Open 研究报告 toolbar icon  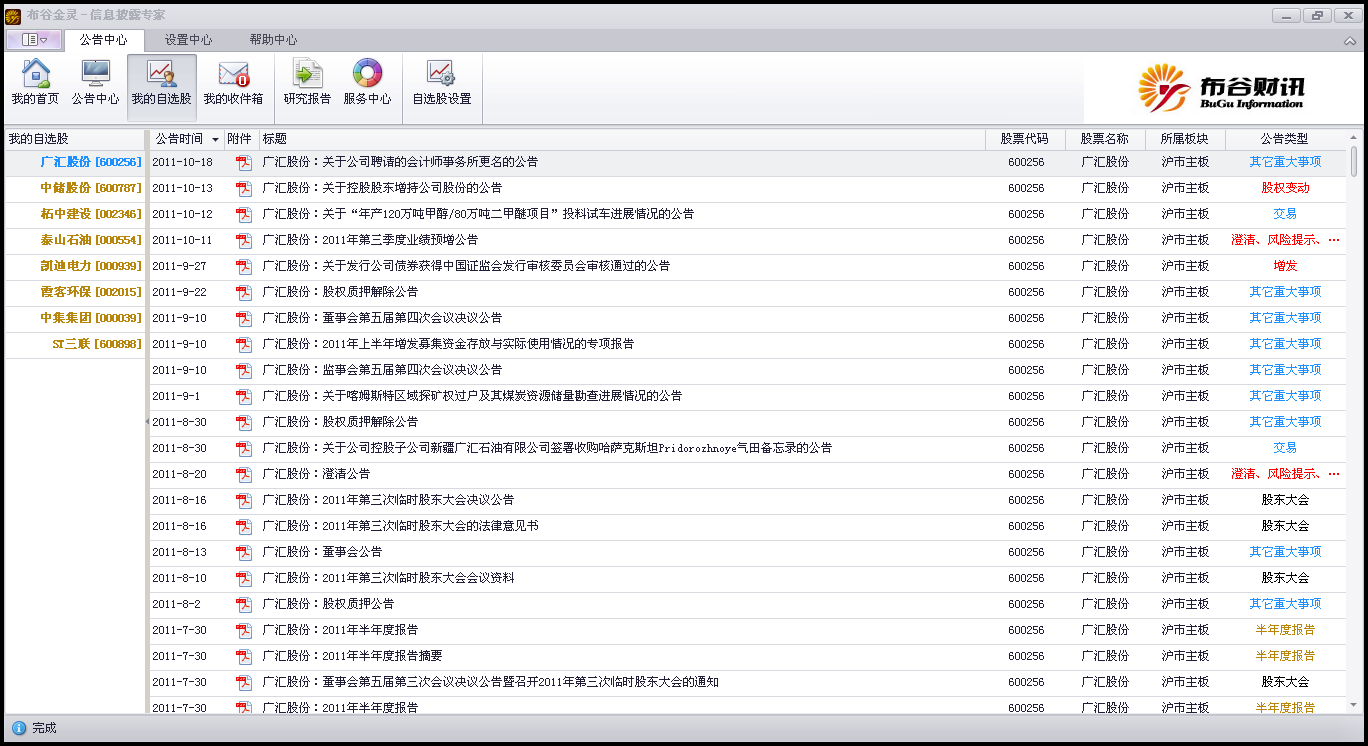(x=307, y=83)
